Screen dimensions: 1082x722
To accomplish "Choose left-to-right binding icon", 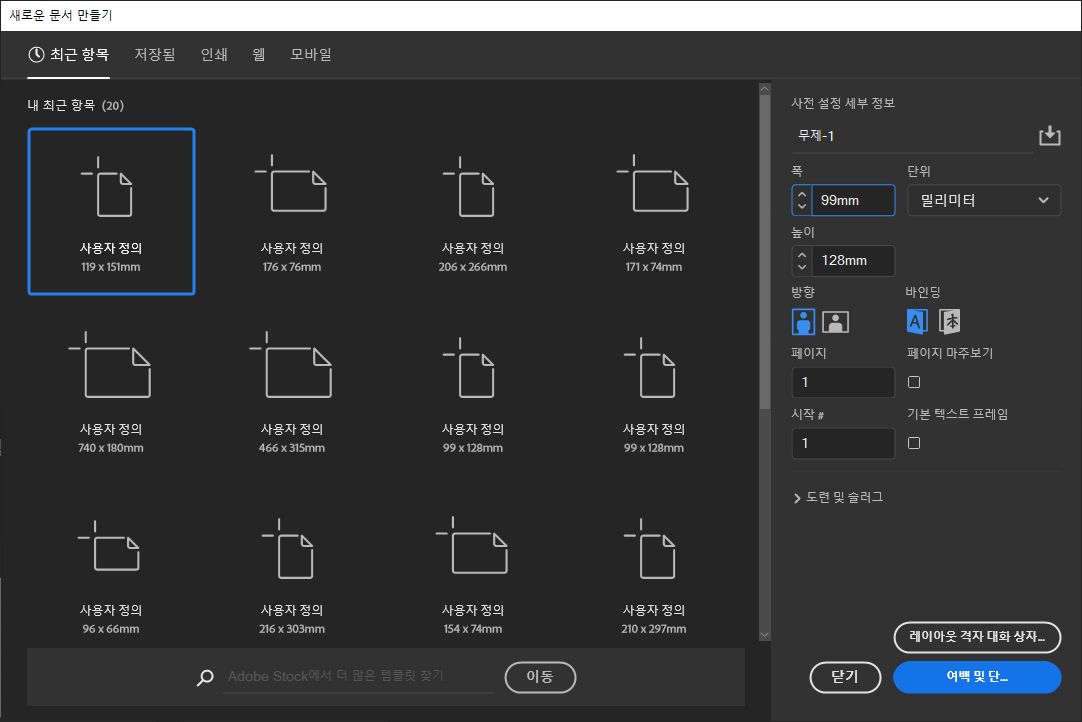I will point(917,321).
